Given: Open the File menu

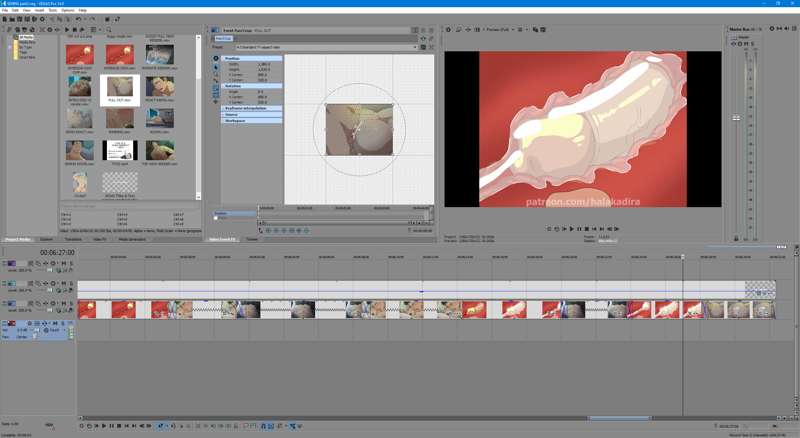Looking at the screenshot, I should [5, 10].
